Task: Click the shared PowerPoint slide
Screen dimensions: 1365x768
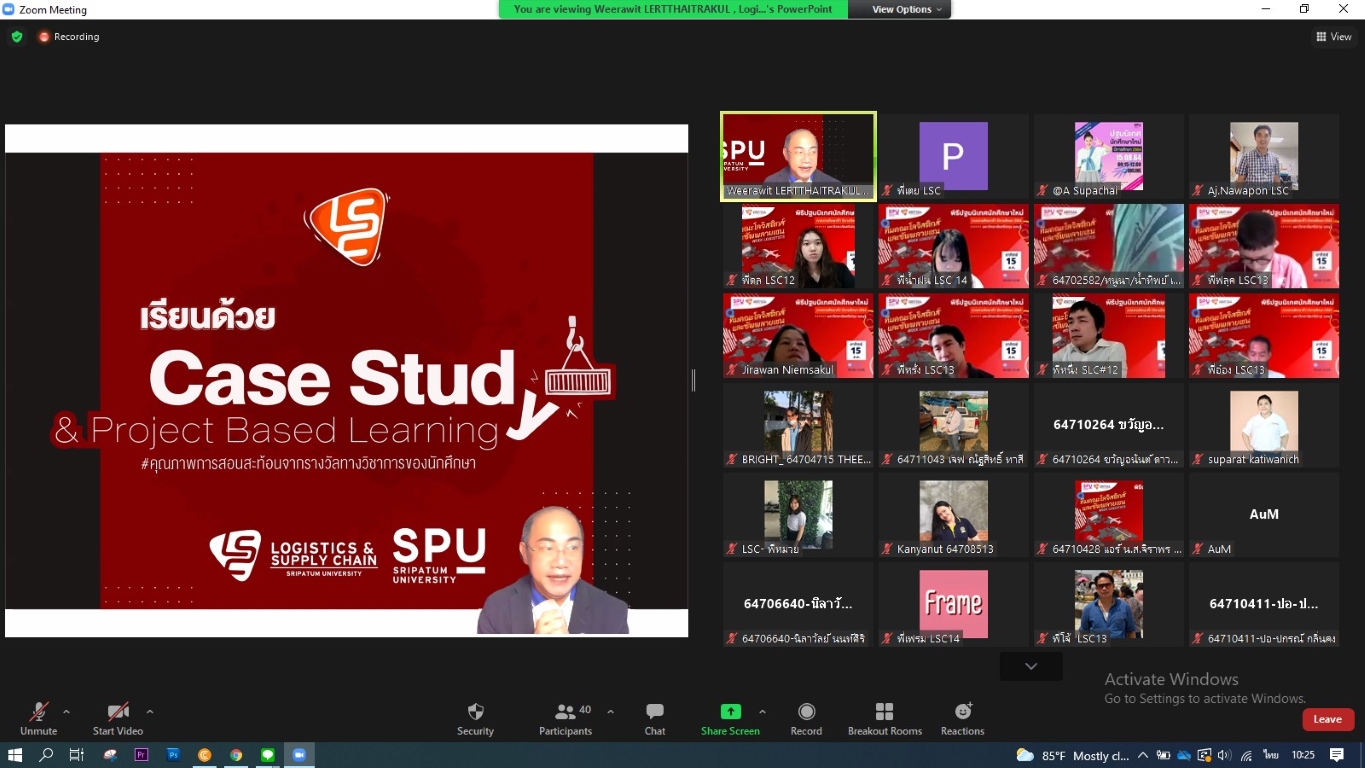Action: pyautogui.click(x=346, y=380)
